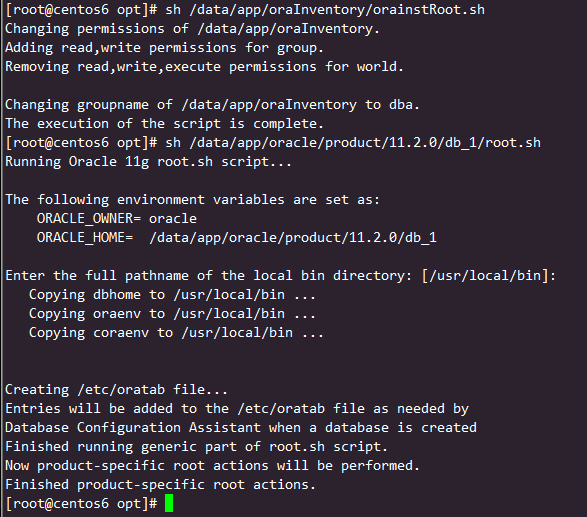Click the last [root@centos6 opt]# prompt

tap(81, 504)
